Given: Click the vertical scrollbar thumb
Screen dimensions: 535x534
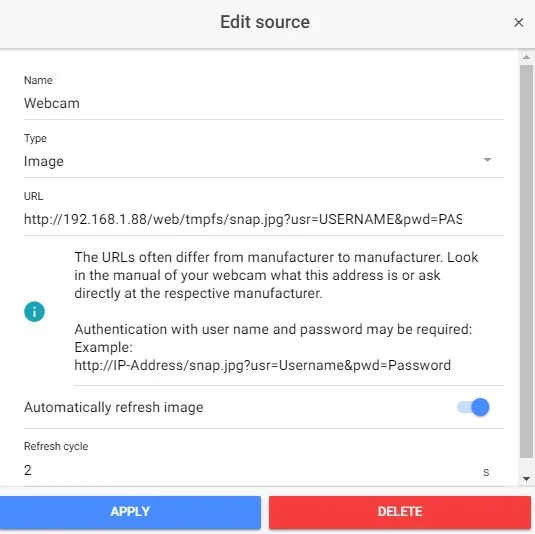Looking at the screenshot, I should click(x=526, y=261).
